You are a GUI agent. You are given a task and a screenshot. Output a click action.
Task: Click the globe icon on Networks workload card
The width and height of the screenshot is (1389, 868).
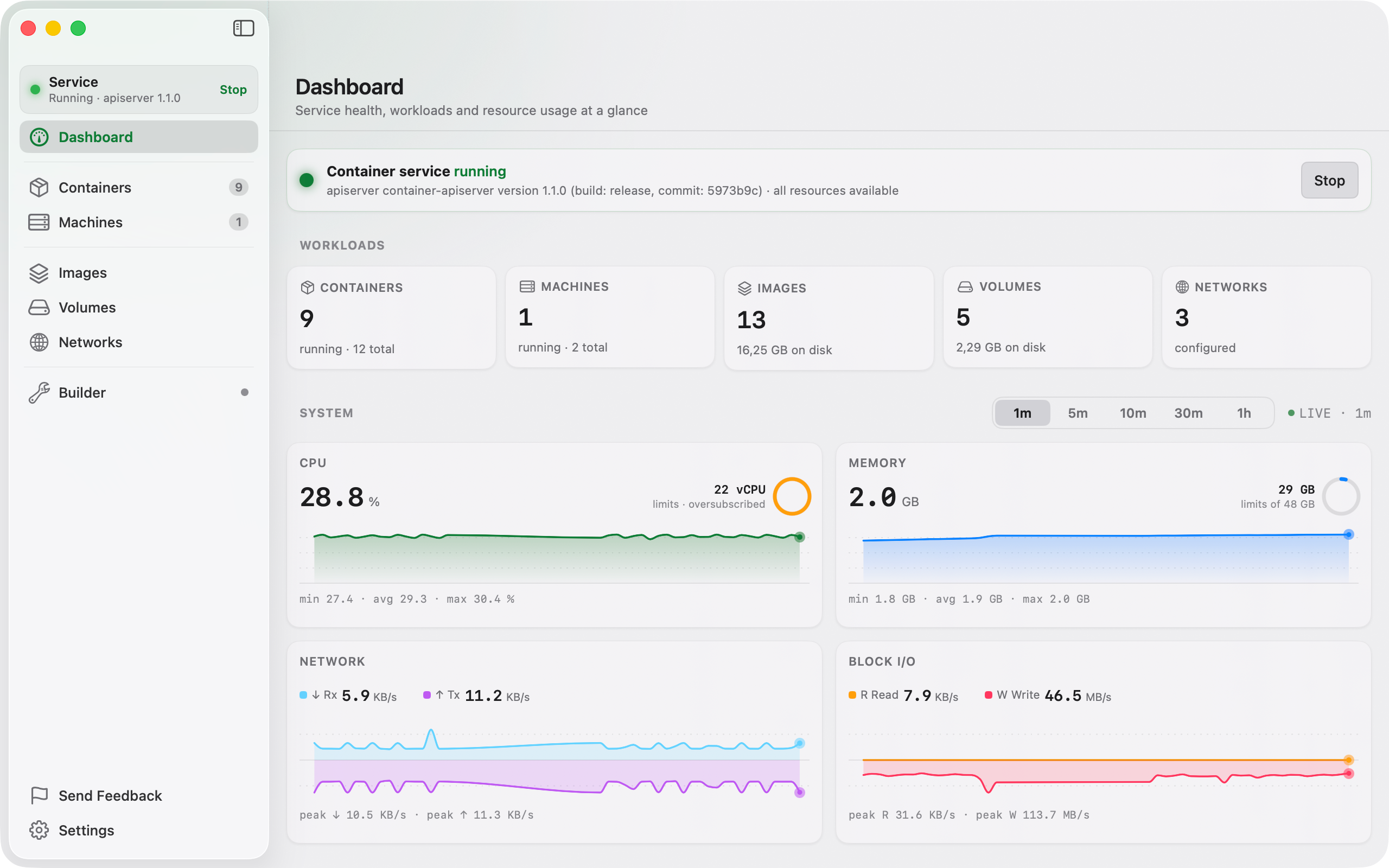[1182, 287]
